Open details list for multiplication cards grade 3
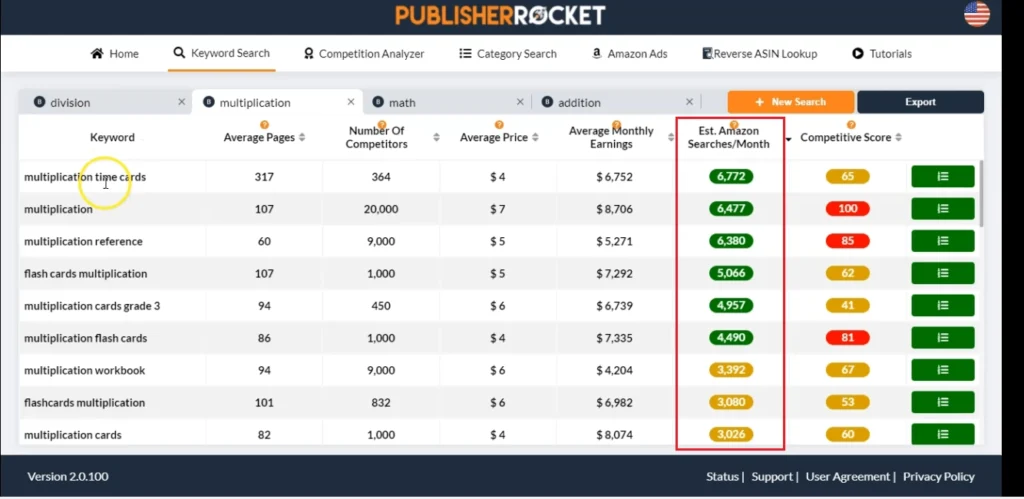The height and width of the screenshot is (499, 1024). [942, 305]
